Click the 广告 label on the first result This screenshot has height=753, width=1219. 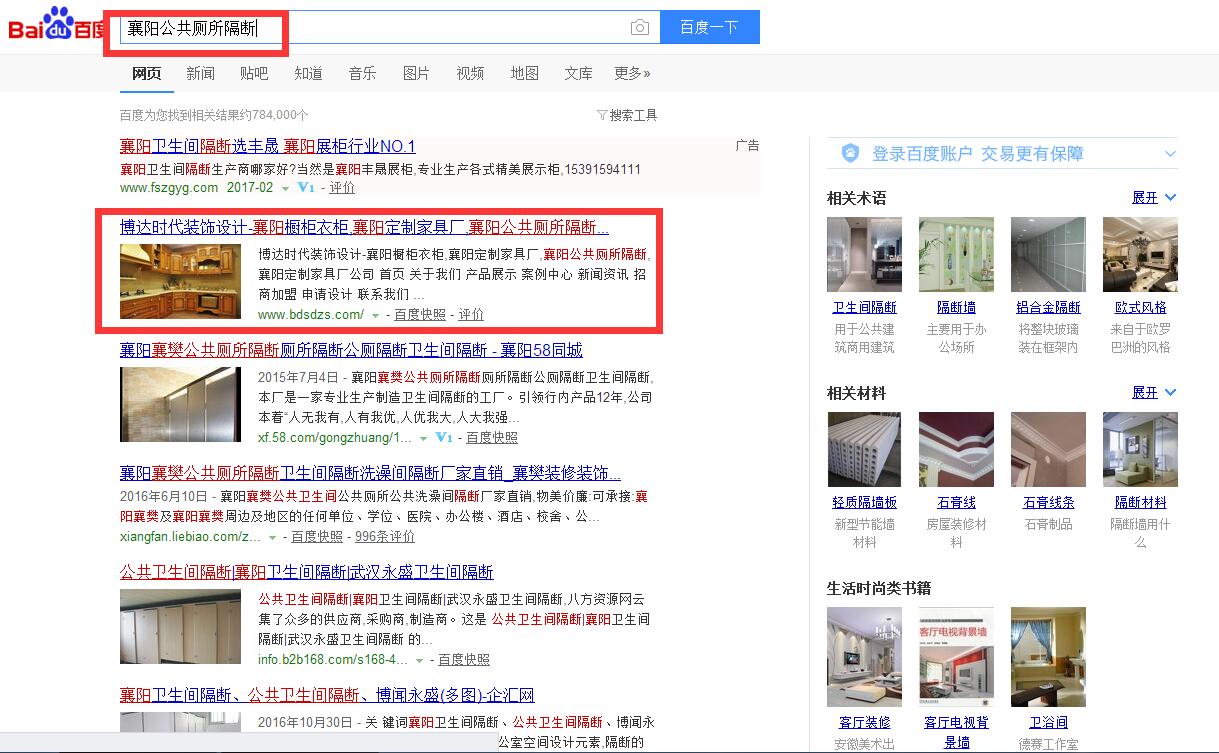(747, 145)
